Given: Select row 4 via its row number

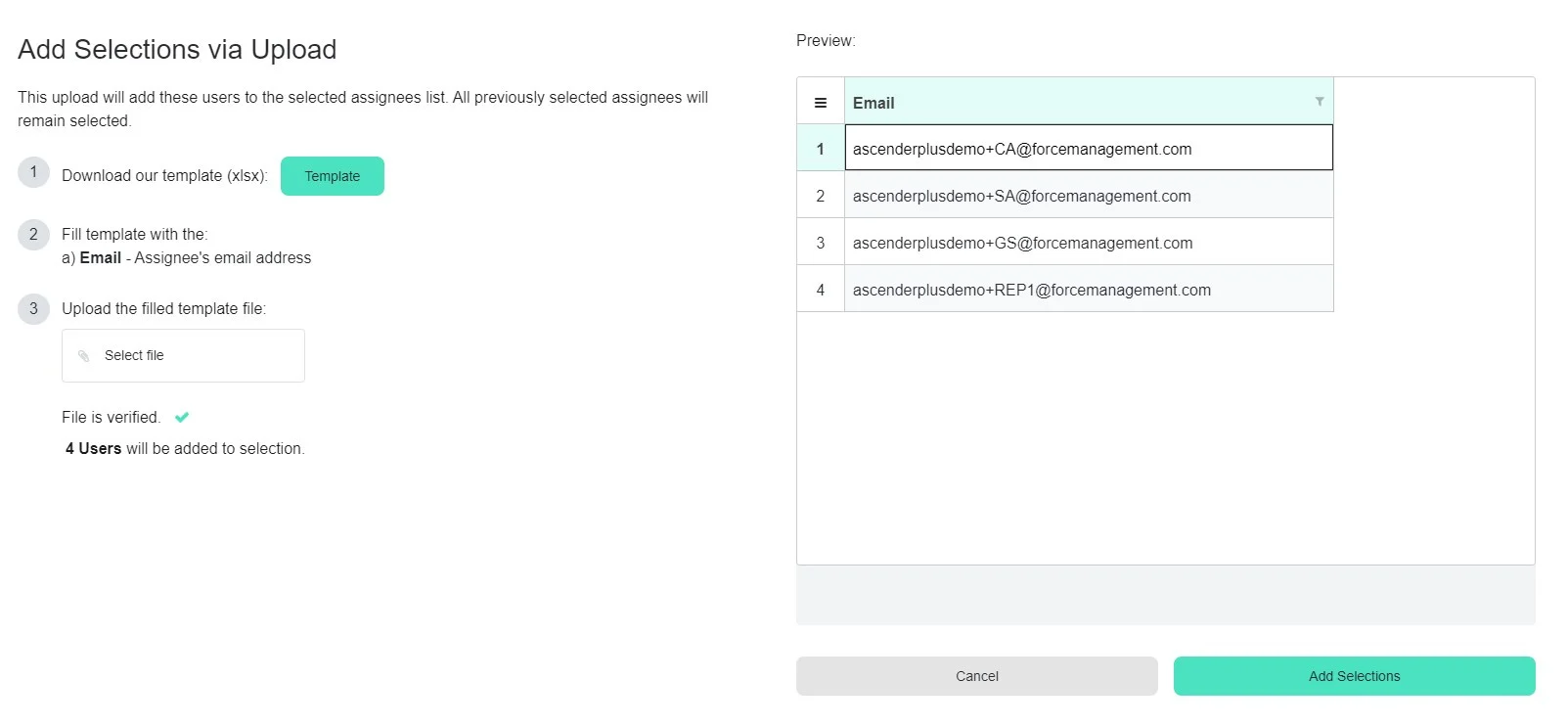Looking at the screenshot, I should pos(821,291).
